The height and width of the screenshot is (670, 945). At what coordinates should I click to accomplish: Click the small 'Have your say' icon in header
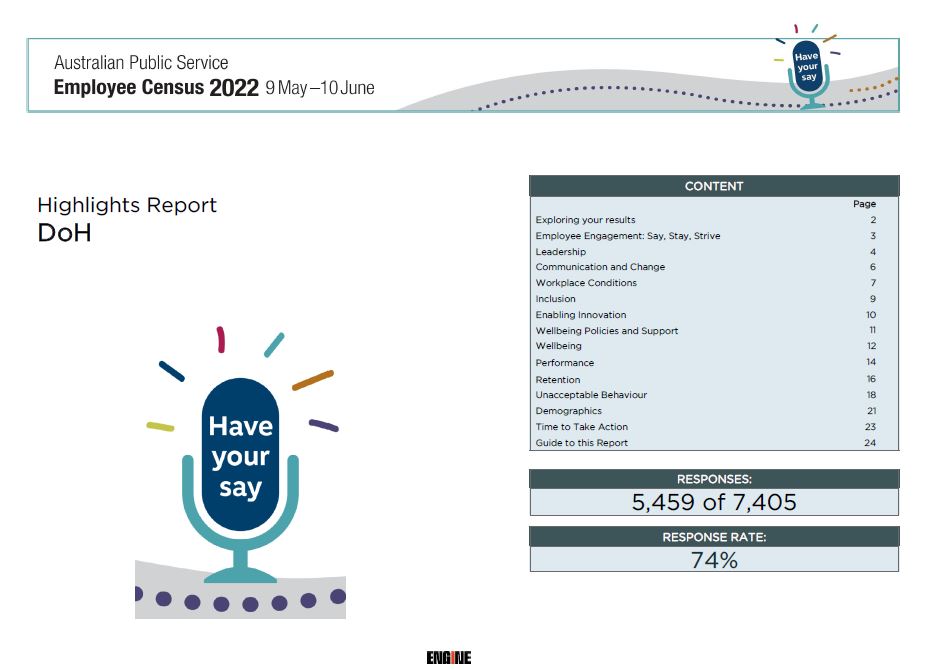coord(808,68)
